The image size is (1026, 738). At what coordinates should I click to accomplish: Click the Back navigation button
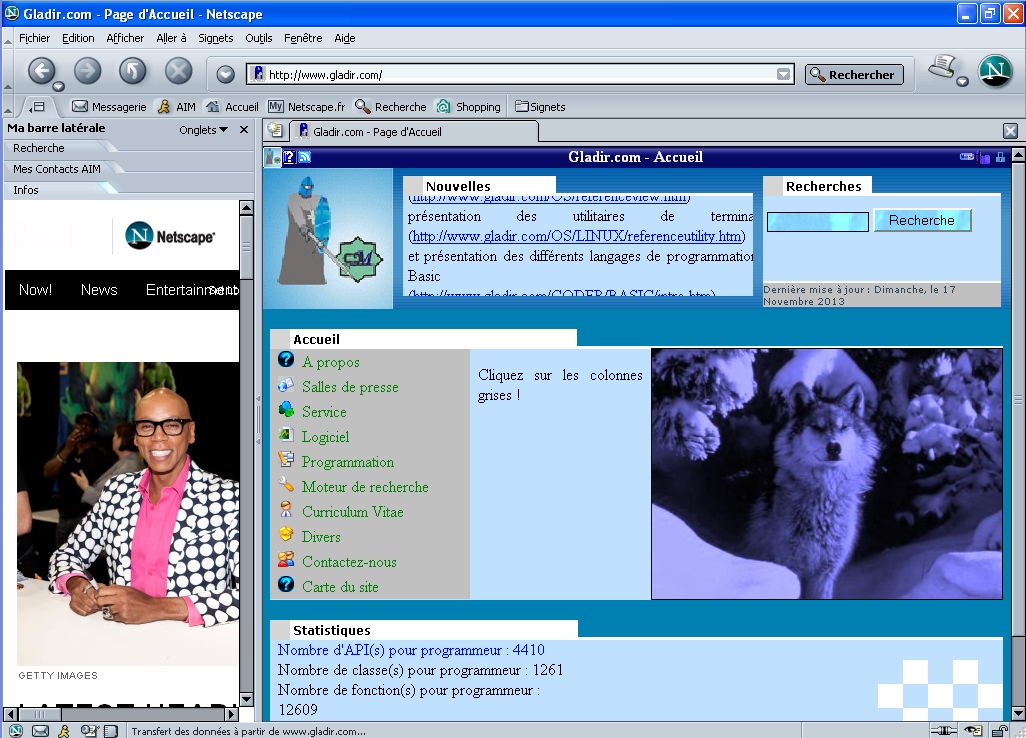click(41, 71)
